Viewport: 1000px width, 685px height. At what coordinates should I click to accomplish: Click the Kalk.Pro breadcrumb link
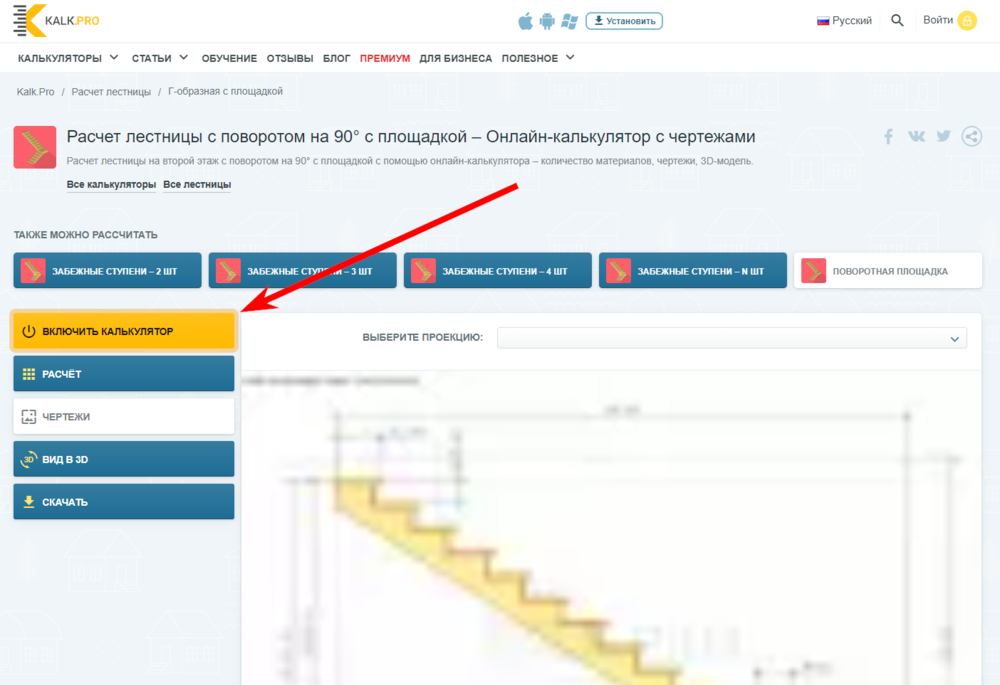(x=35, y=91)
